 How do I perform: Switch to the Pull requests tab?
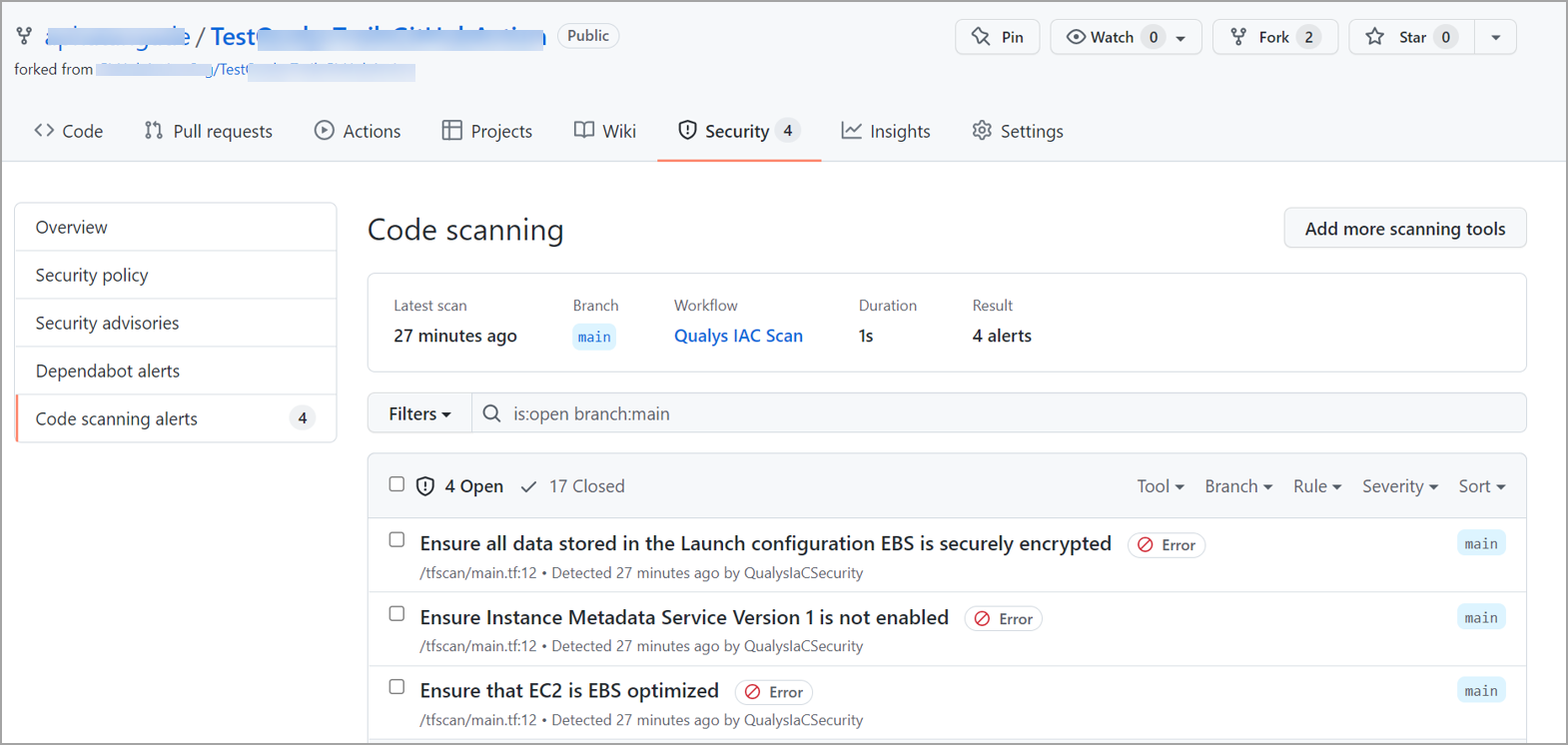click(208, 131)
